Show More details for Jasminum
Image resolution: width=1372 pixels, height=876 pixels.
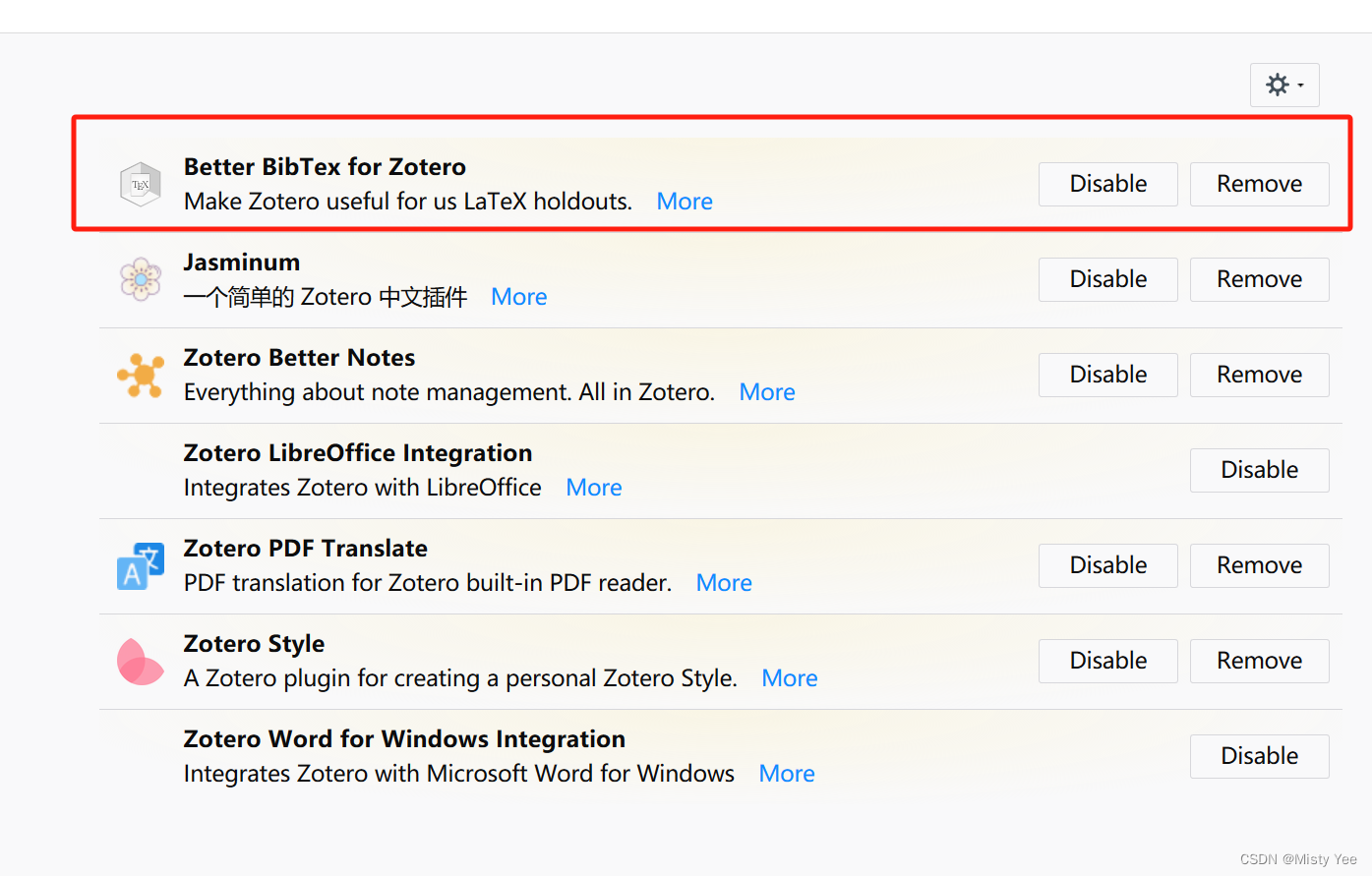pyautogui.click(x=518, y=297)
